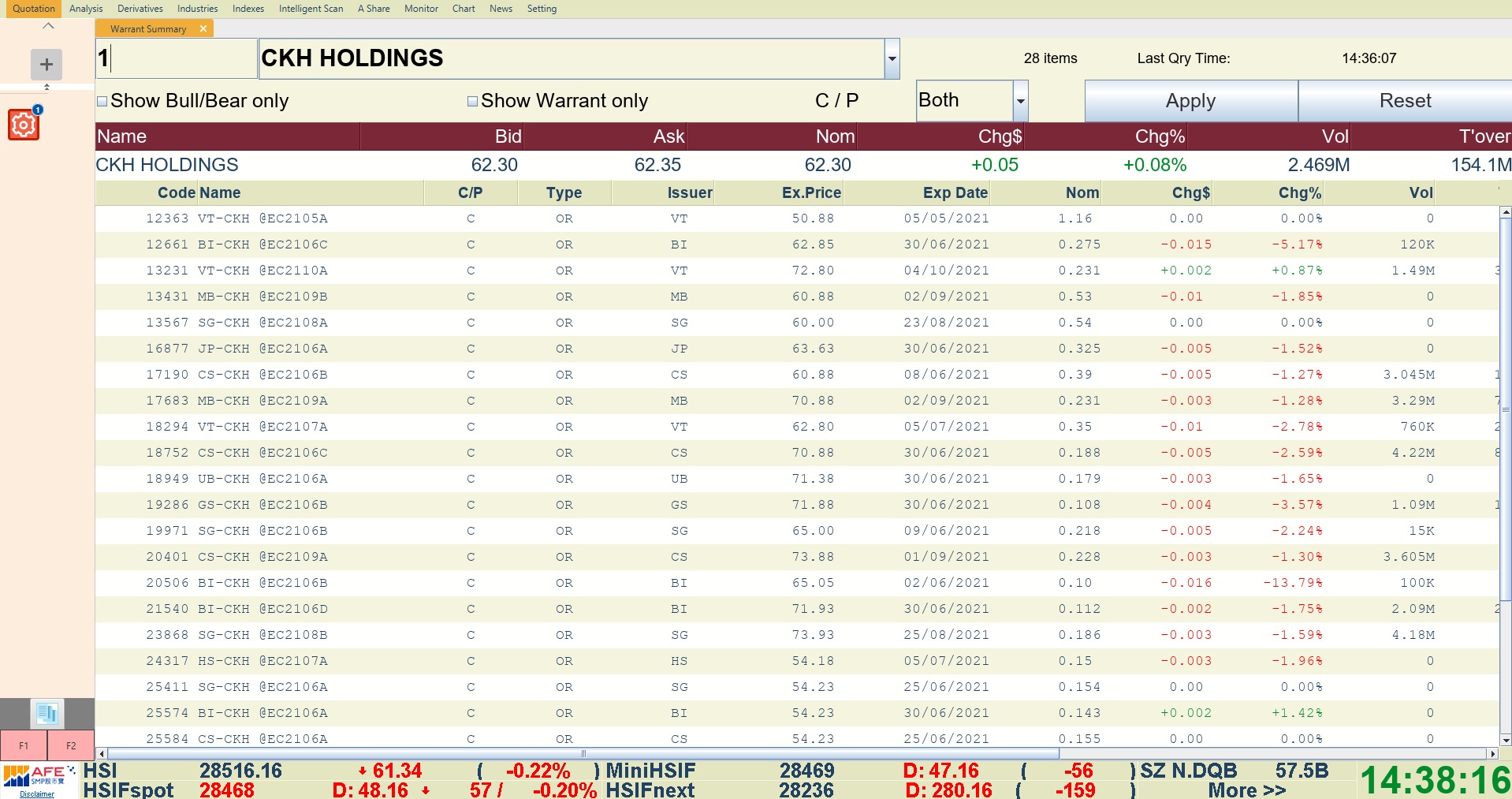Open the A Share menu
Viewport: 1512px width, 799px height.
(374, 9)
